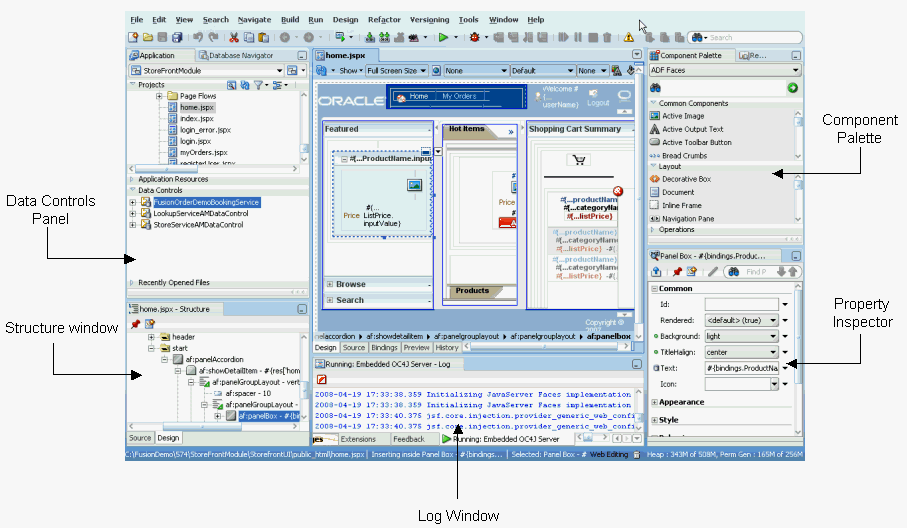
Task: Click the Save All toolbar icon
Action: point(177,38)
